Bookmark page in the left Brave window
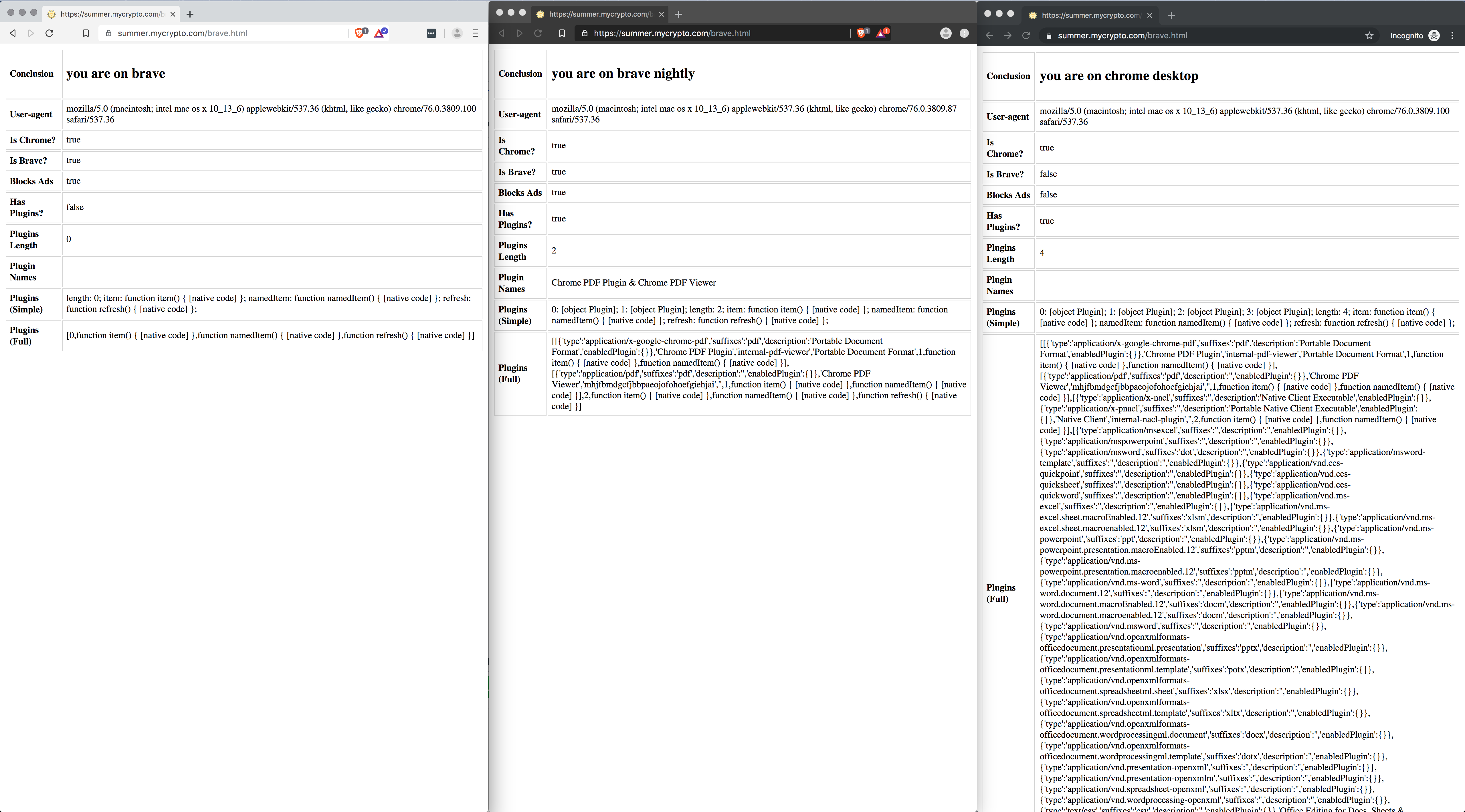This screenshot has height=812, width=1465. tap(85, 33)
